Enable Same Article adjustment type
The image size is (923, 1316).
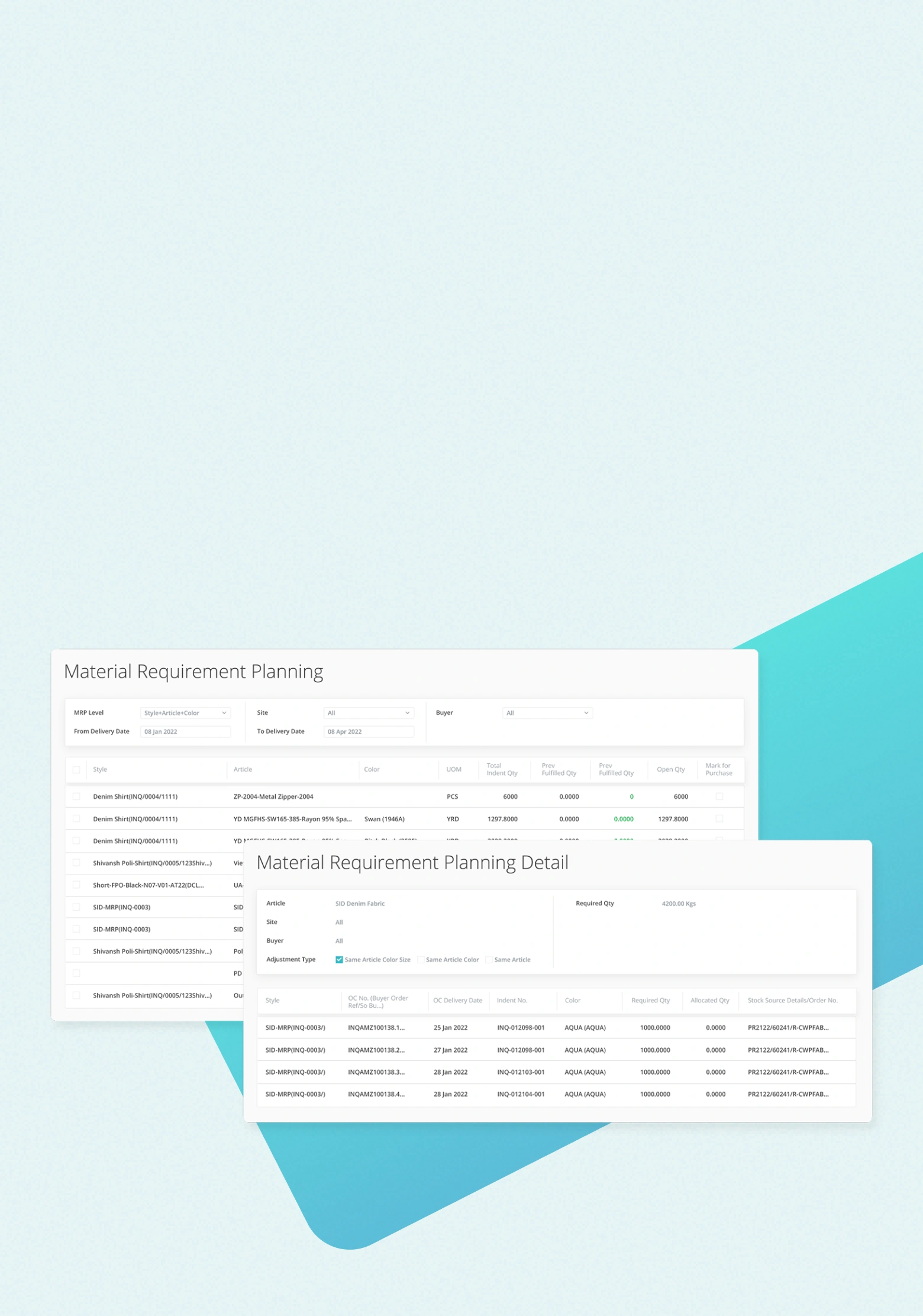coord(489,960)
